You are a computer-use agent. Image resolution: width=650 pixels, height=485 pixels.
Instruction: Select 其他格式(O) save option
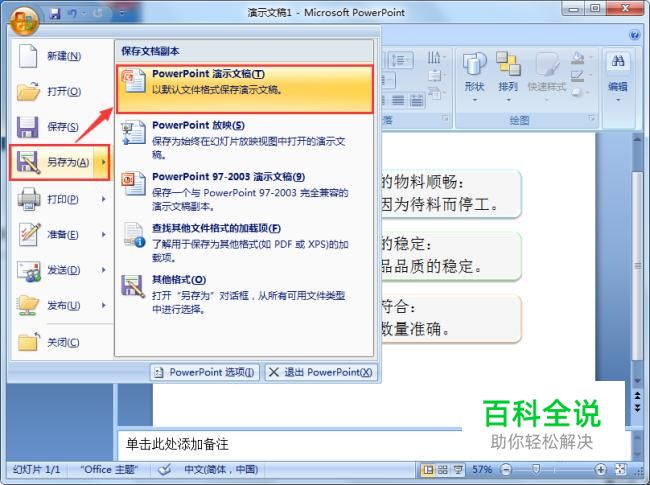[245, 294]
